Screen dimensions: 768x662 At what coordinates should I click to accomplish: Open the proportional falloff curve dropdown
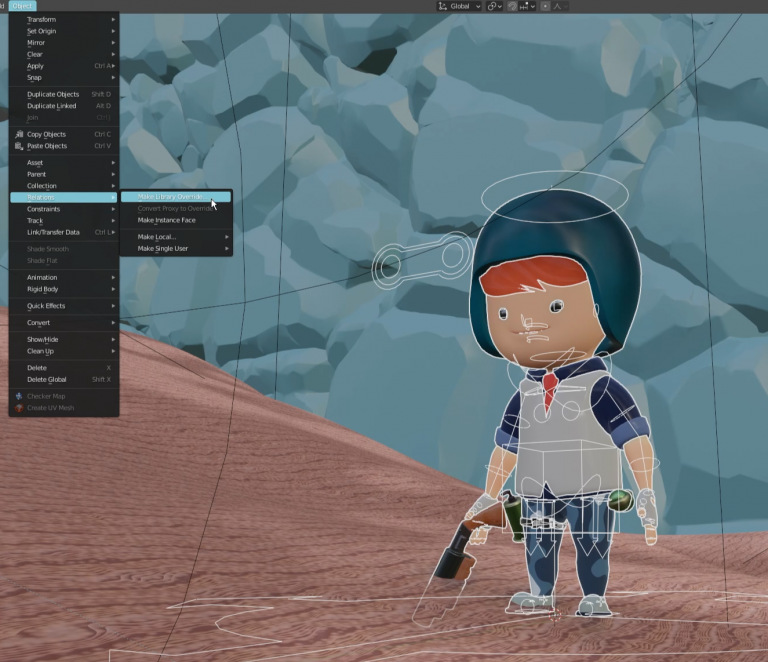point(560,6)
